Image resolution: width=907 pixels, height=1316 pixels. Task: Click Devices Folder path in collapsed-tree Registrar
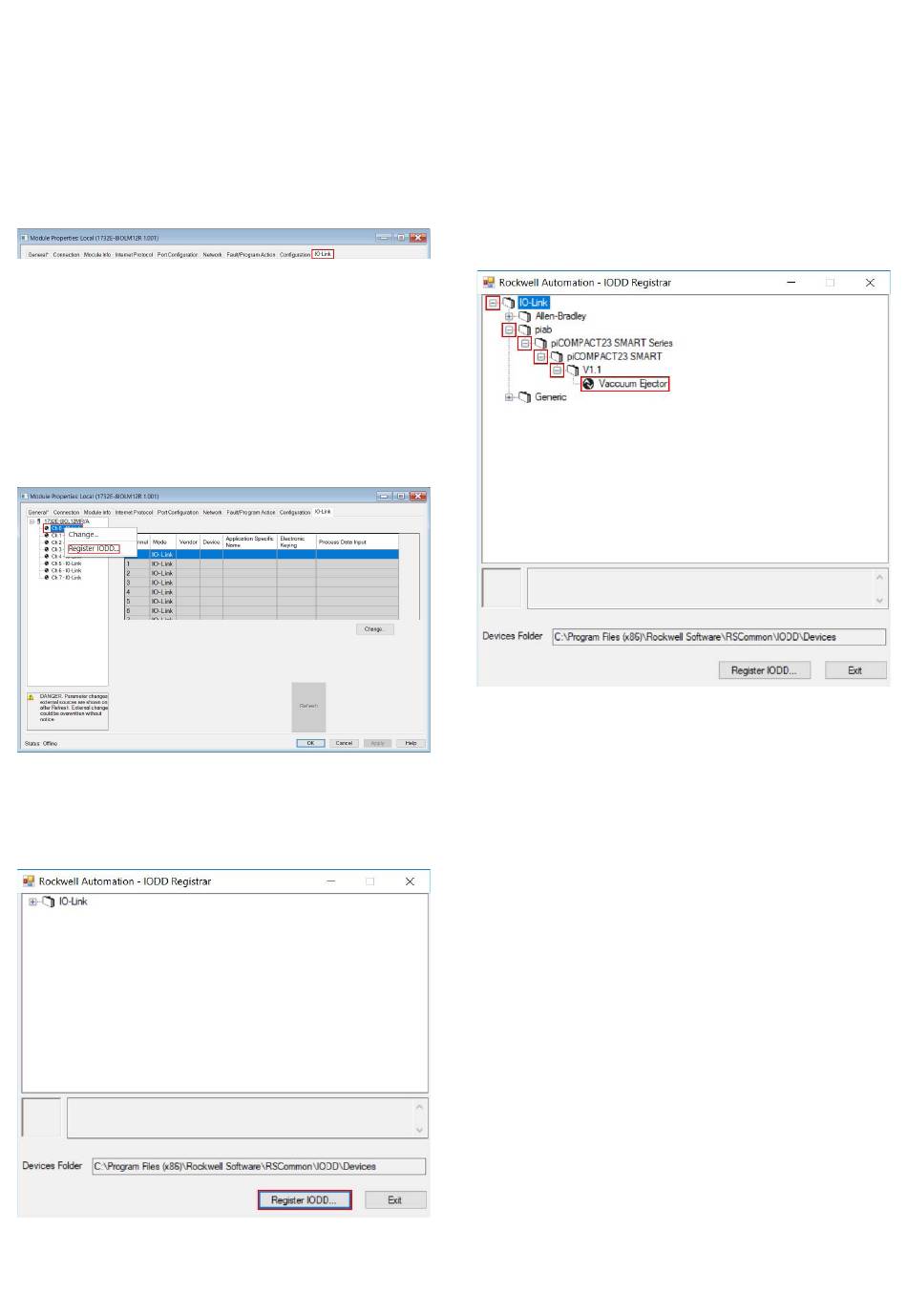coord(259,1166)
